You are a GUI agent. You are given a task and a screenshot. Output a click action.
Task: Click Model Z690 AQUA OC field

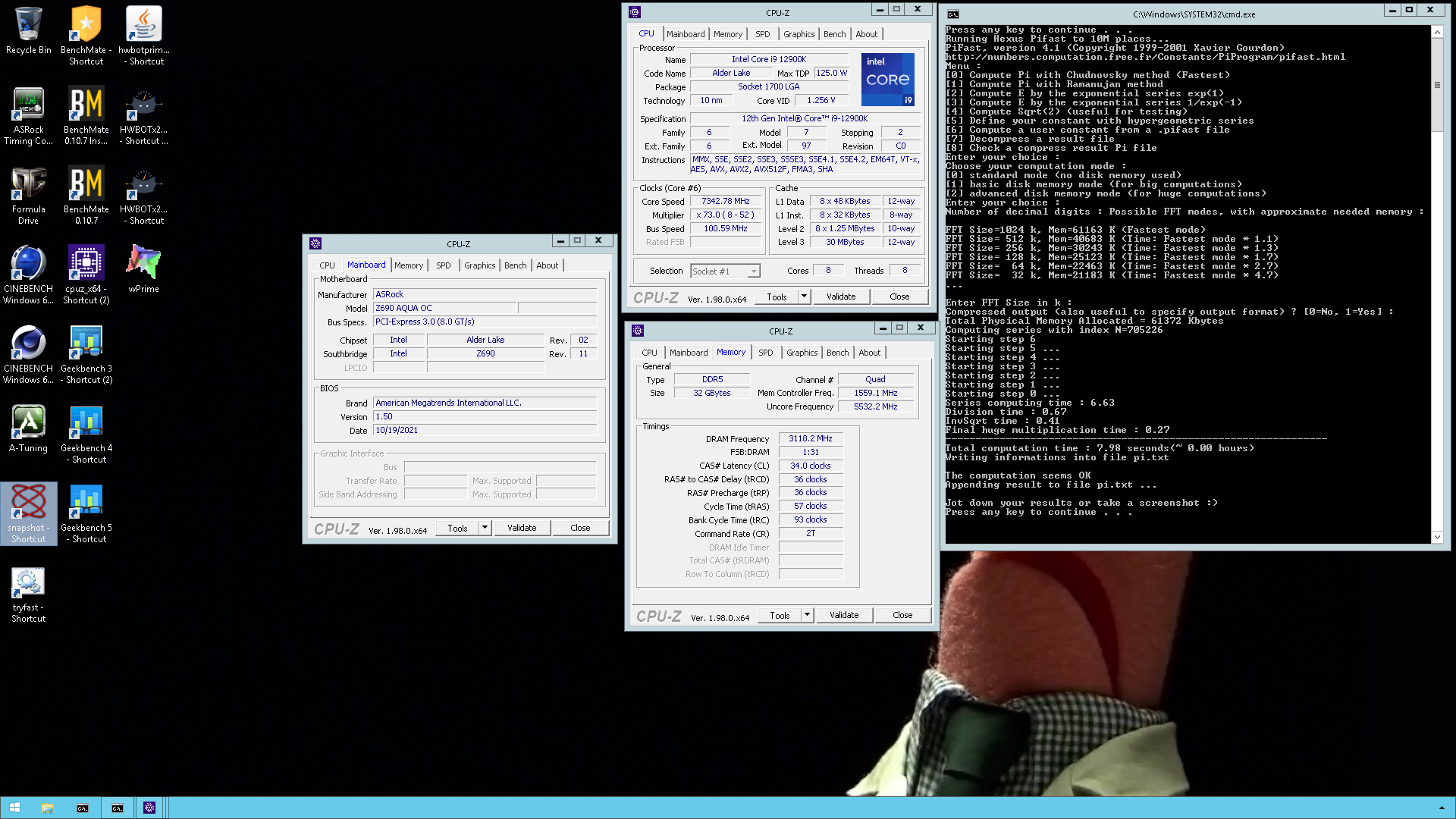444,308
